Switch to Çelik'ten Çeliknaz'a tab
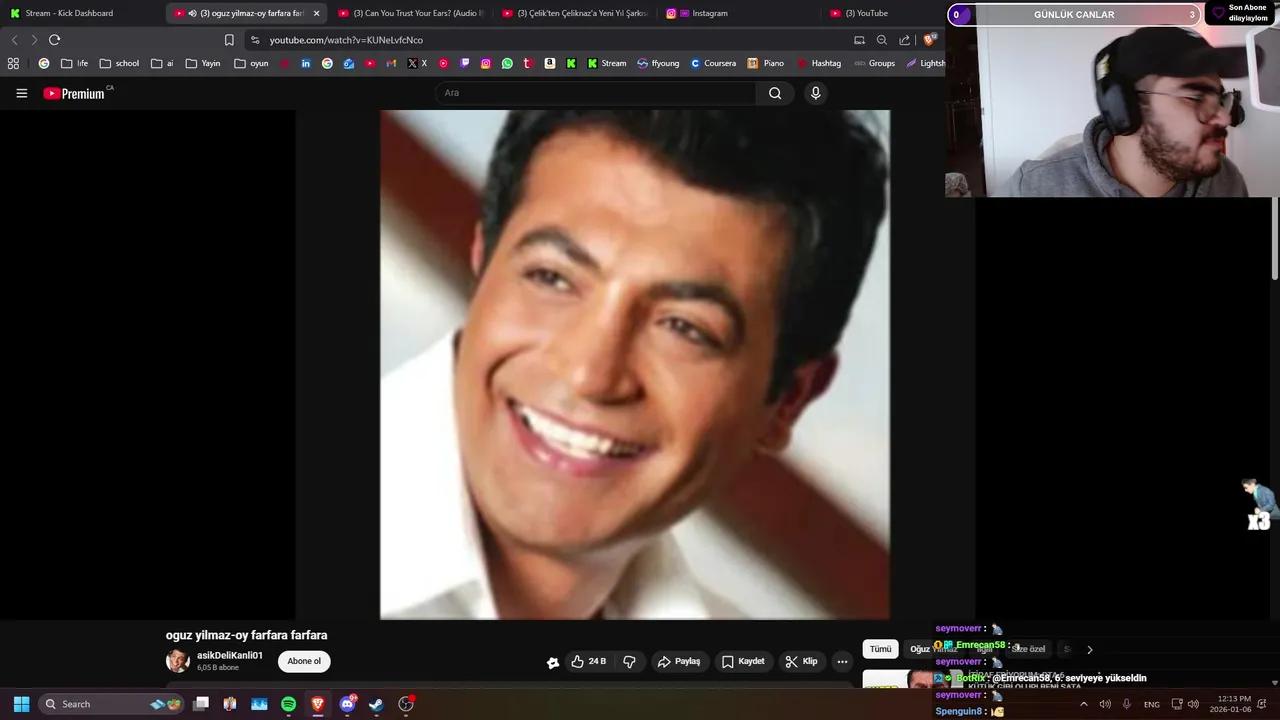Image resolution: width=1280 pixels, height=720 pixels. coord(574,13)
